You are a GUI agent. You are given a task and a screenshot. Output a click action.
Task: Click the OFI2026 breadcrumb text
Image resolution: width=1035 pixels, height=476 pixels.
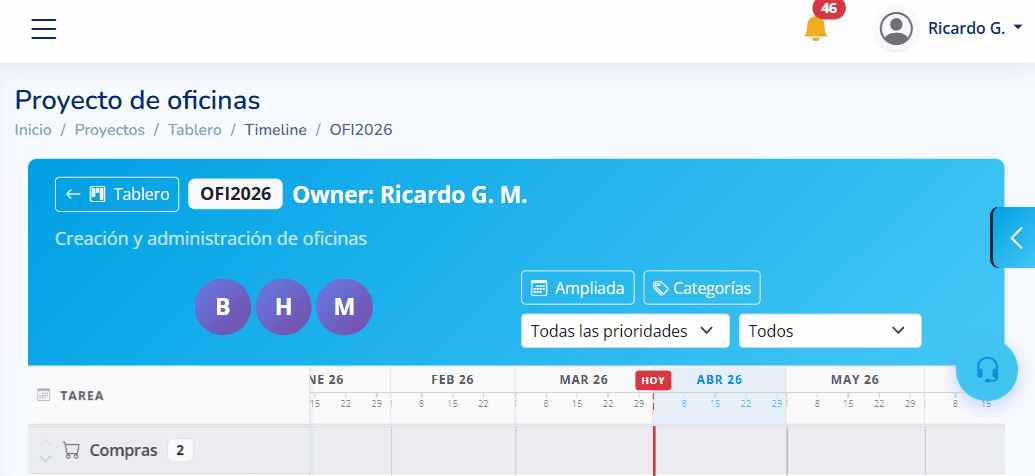361,130
